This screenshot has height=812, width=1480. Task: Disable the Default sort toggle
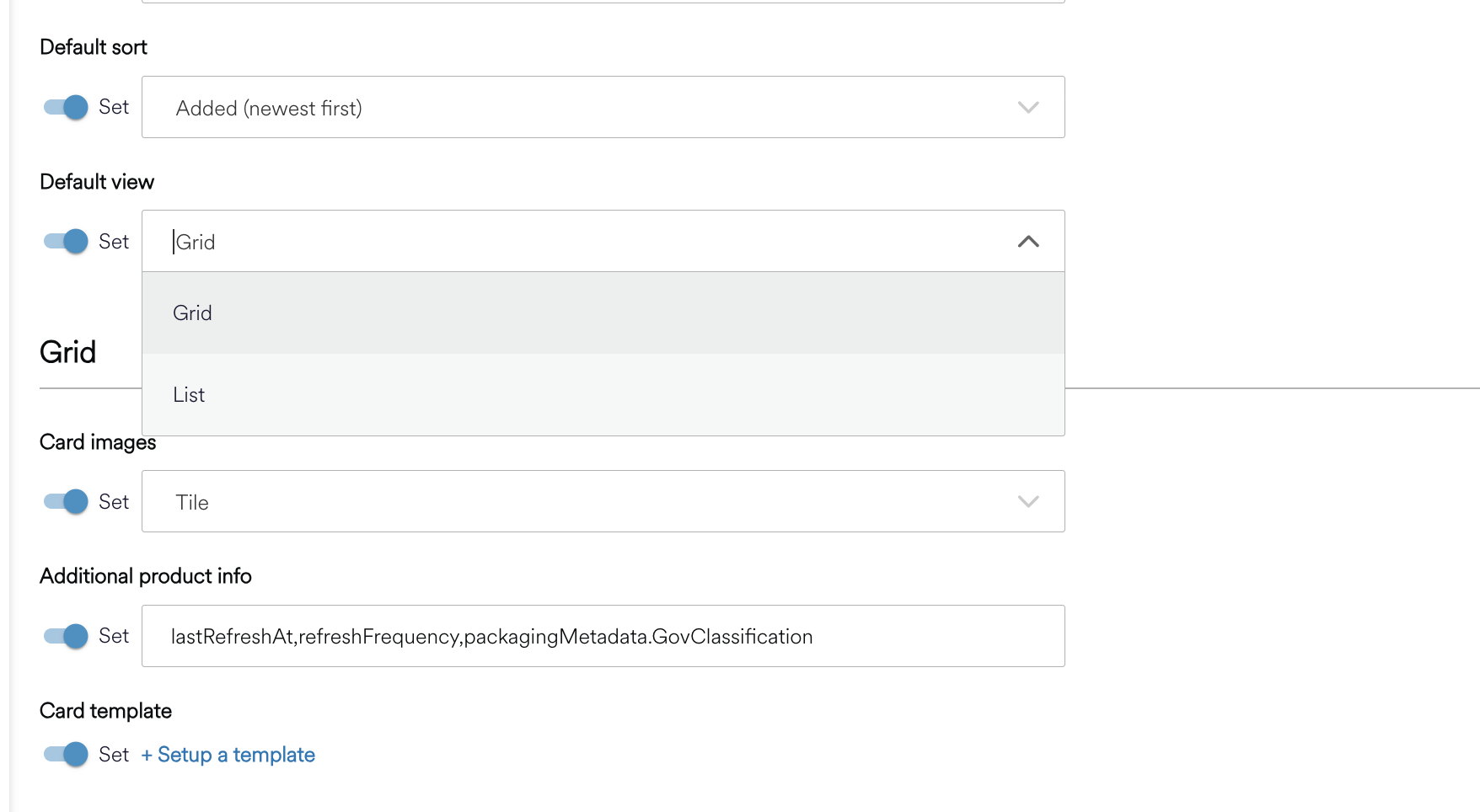[66, 107]
